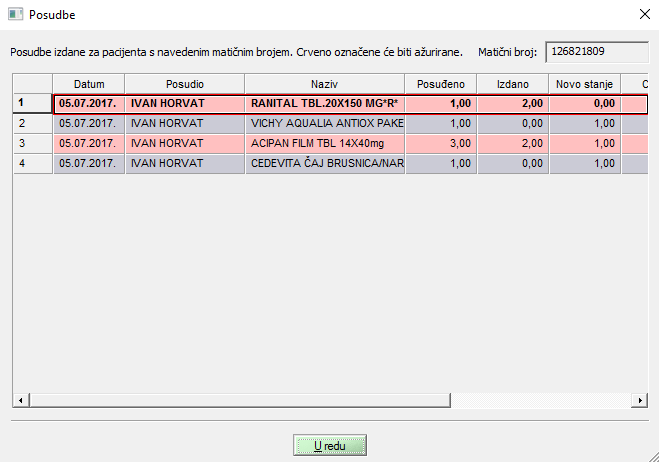This screenshot has height=462, width=659.
Task: Click the Datum column header
Action: (x=89, y=84)
